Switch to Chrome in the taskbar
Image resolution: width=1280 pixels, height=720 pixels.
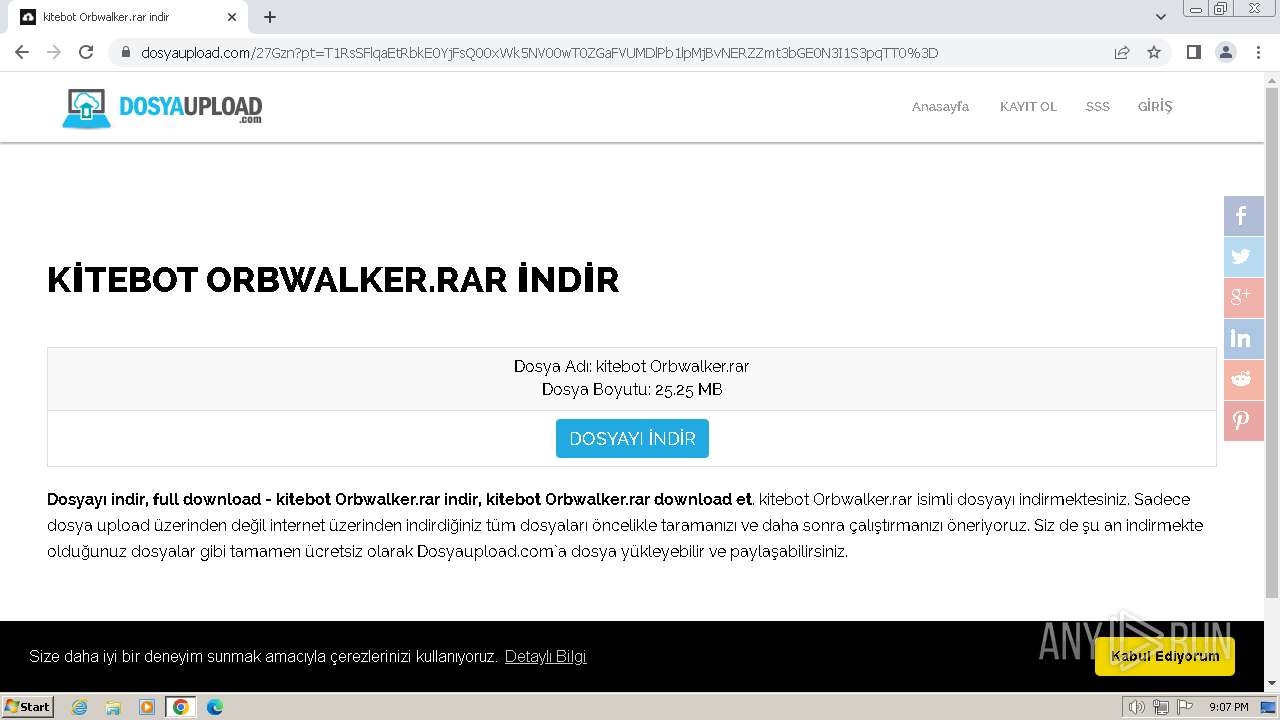181,707
